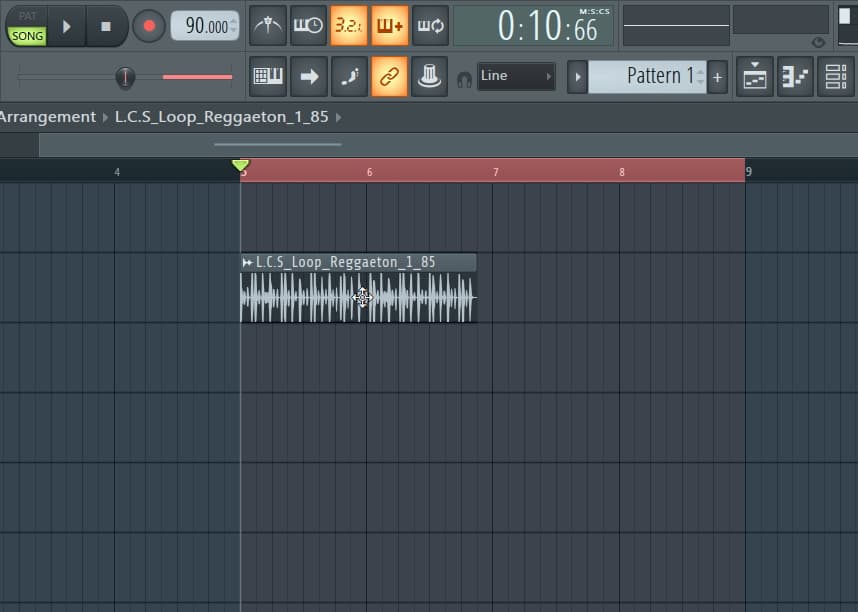
Task: Enable the 3-2-1 countdown before recording
Action: [x=349, y=26]
